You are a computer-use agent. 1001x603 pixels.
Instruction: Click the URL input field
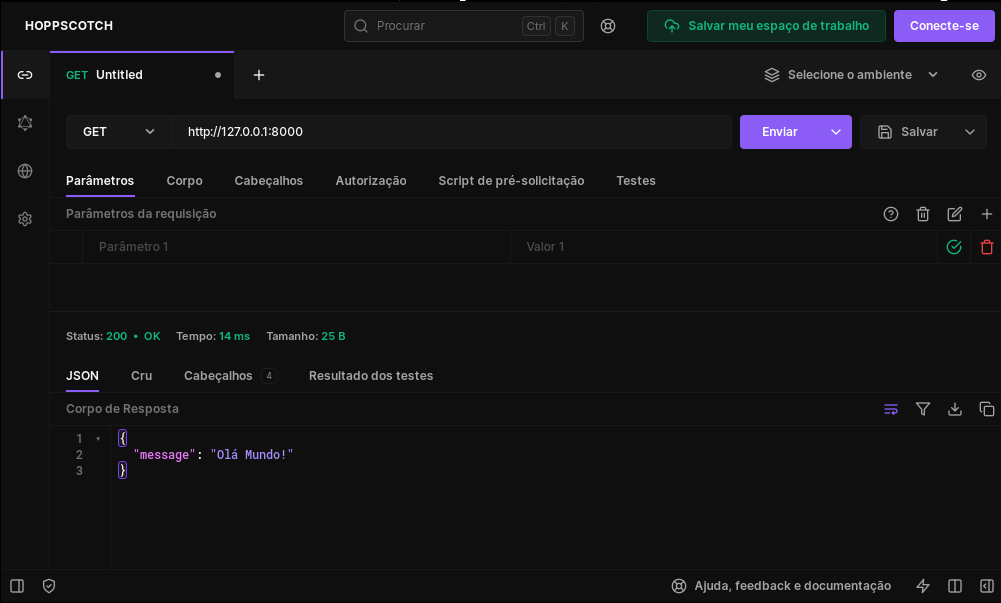[450, 132]
